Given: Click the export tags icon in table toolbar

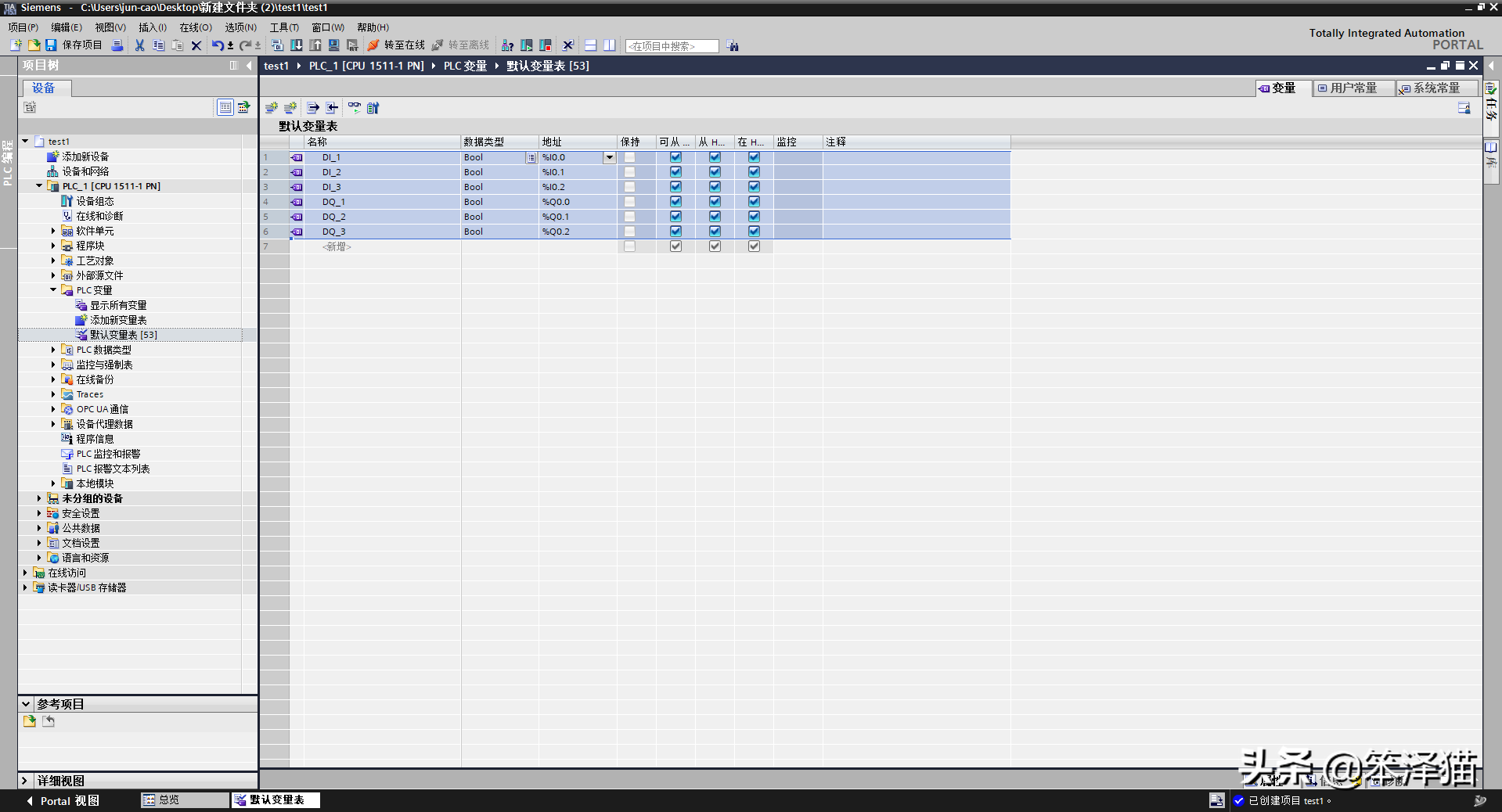Looking at the screenshot, I should click(313, 107).
